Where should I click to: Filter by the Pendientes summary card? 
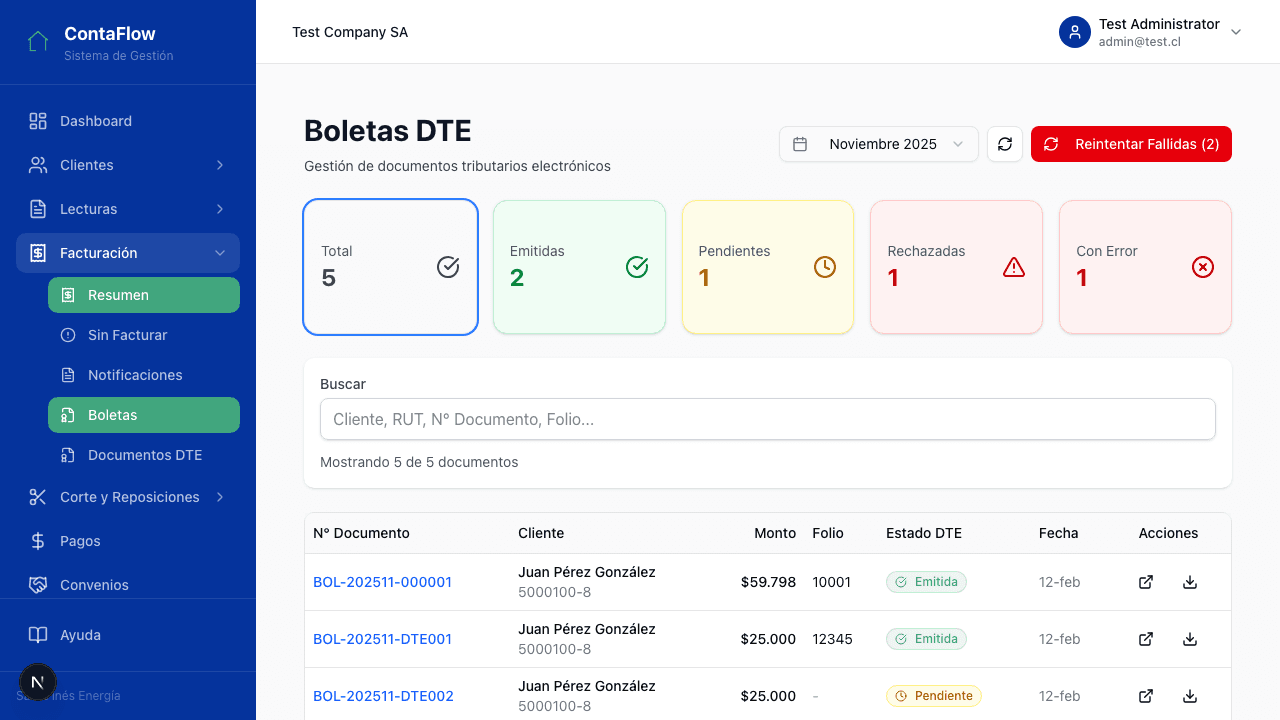[x=768, y=267]
